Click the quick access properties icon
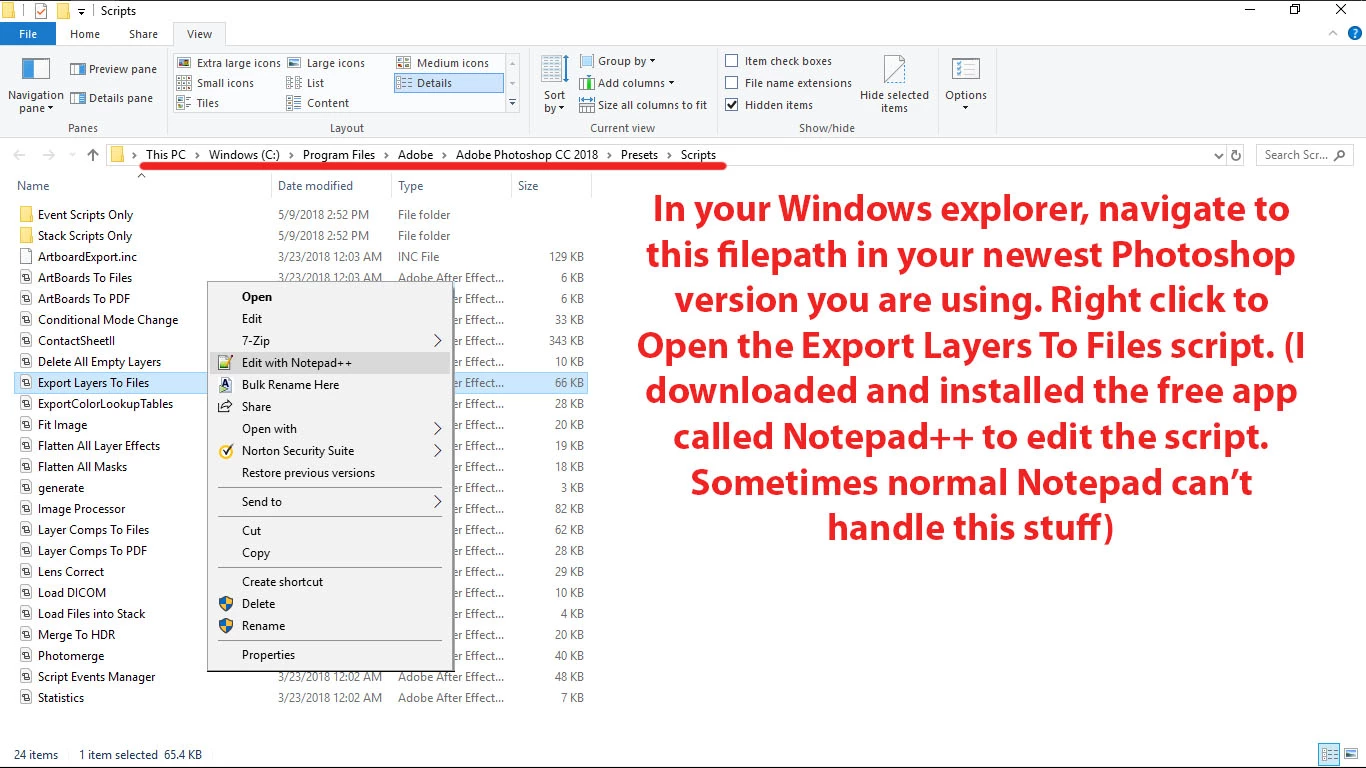Image resolution: width=1366 pixels, height=768 pixels. (41, 11)
